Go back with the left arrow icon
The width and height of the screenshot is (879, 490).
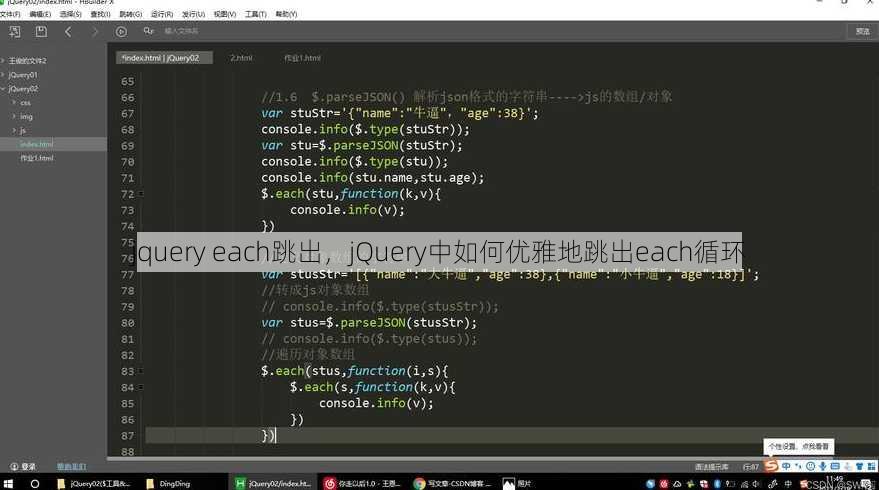[68, 32]
